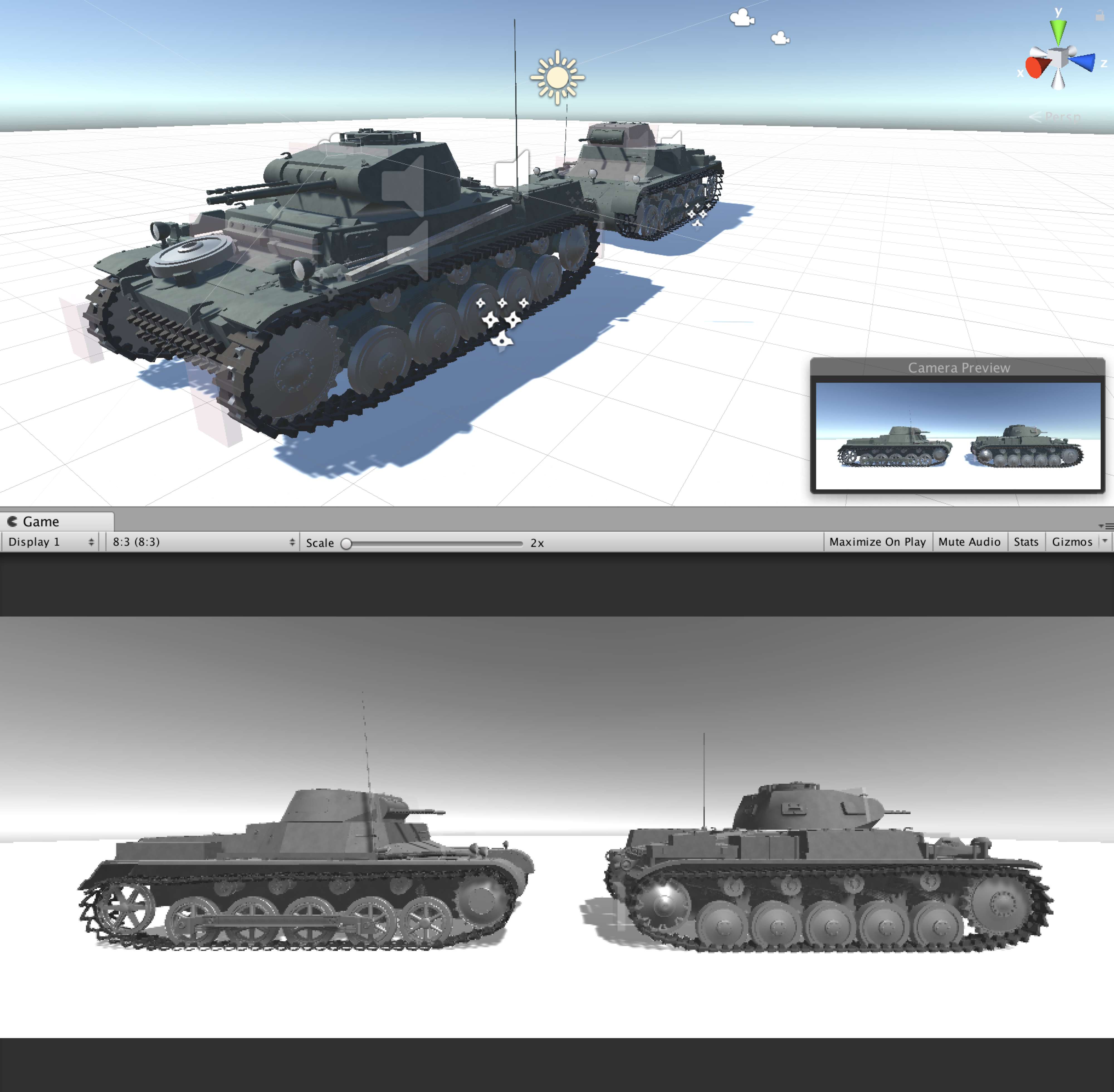Click the Camera Preview thumbnail
Image resolution: width=1114 pixels, height=1092 pixels.
tap(957, 436)
